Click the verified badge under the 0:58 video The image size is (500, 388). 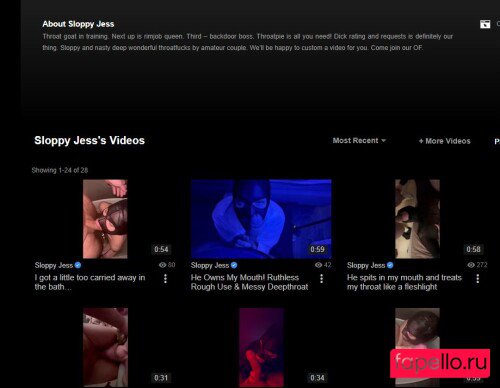(390, 265)
